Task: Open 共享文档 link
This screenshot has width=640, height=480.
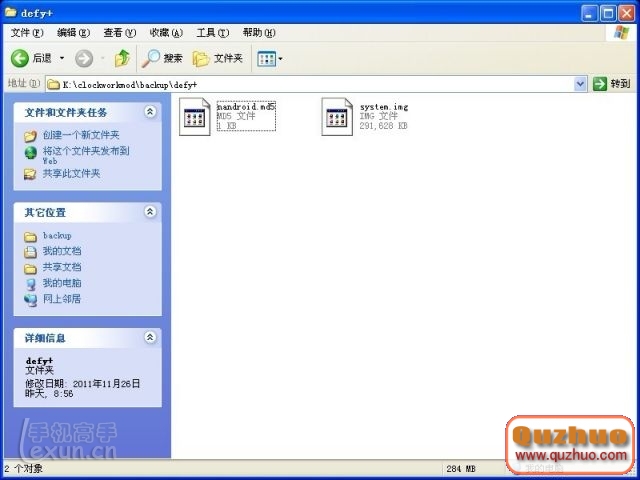Action: 62,267
